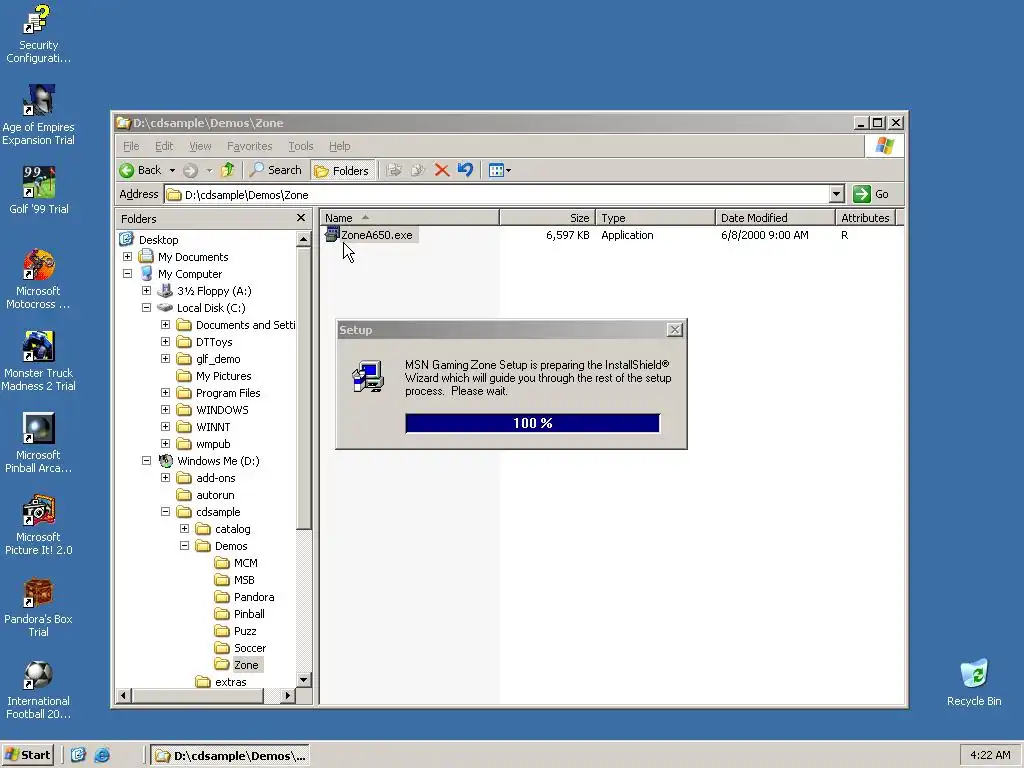Expand 3½ Floppy (A:) node
Viewport: 1024px width, 768px height.
tap(147, 291)
